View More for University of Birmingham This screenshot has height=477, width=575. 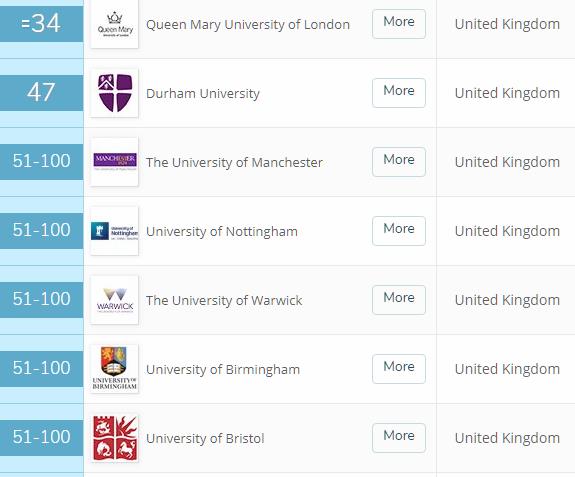pos(399,368)
